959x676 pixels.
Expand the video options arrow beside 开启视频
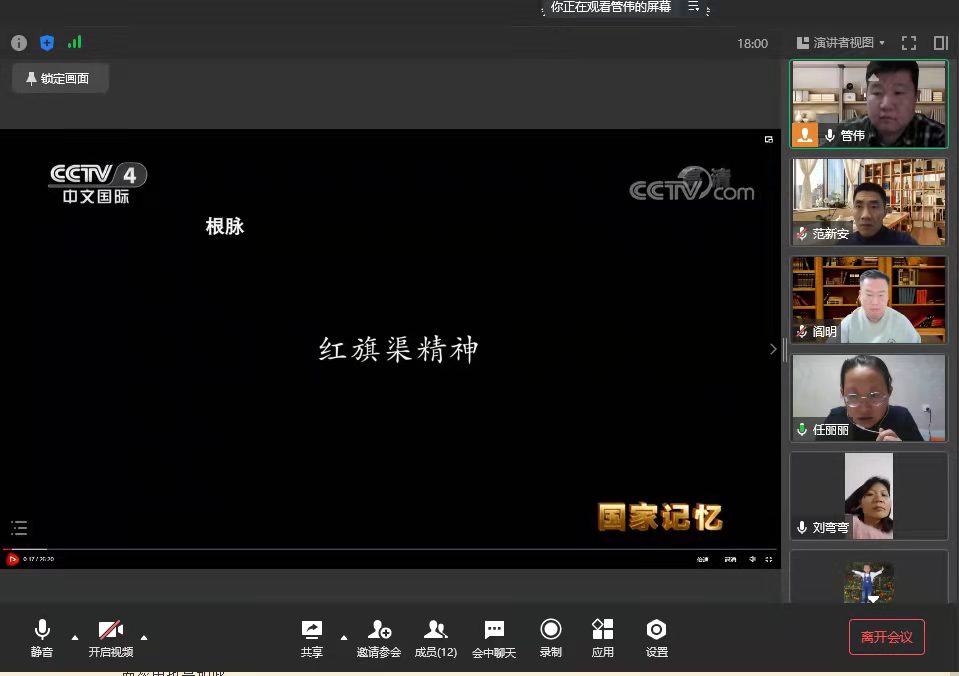pos(144,637)
